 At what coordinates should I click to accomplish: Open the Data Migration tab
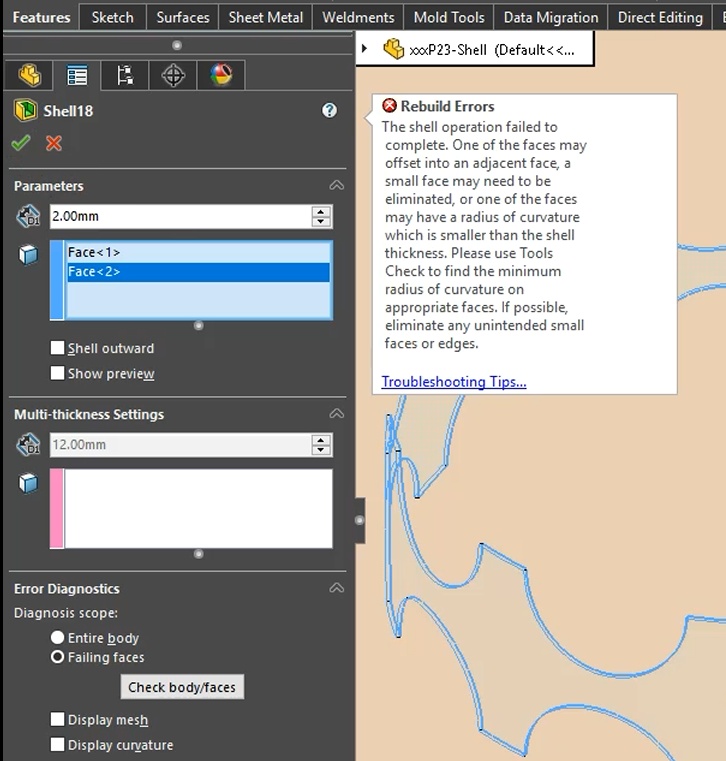pyautogui.click(x=551, y=17)
